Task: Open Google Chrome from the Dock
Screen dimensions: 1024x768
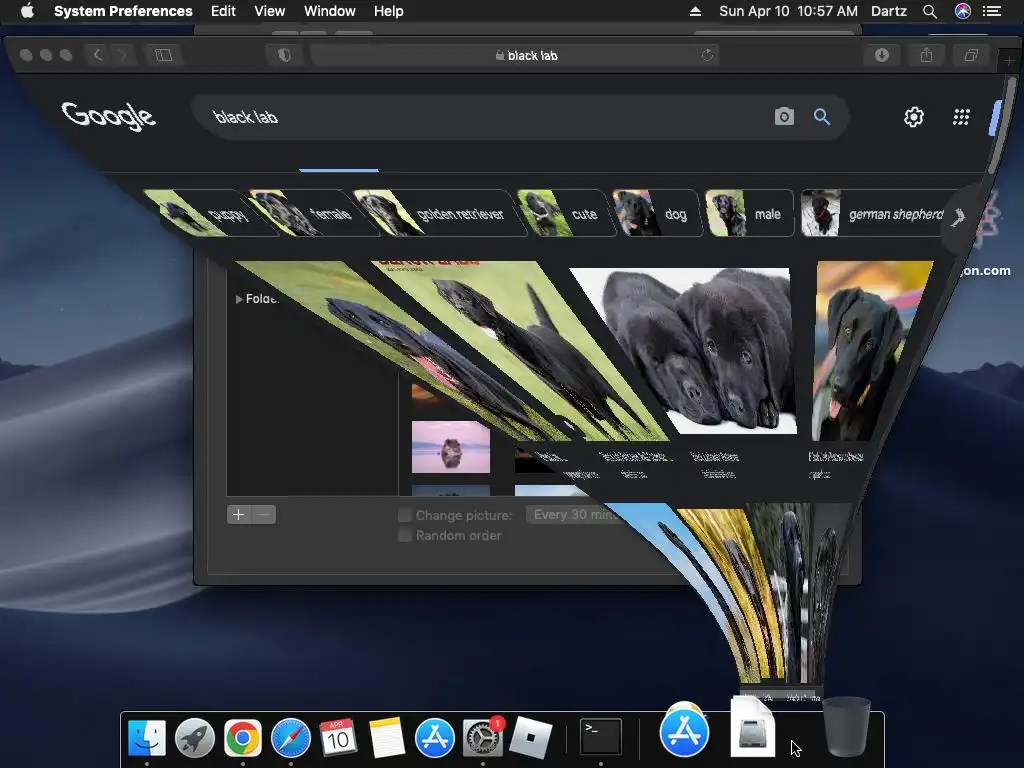Action: (242, 738)
